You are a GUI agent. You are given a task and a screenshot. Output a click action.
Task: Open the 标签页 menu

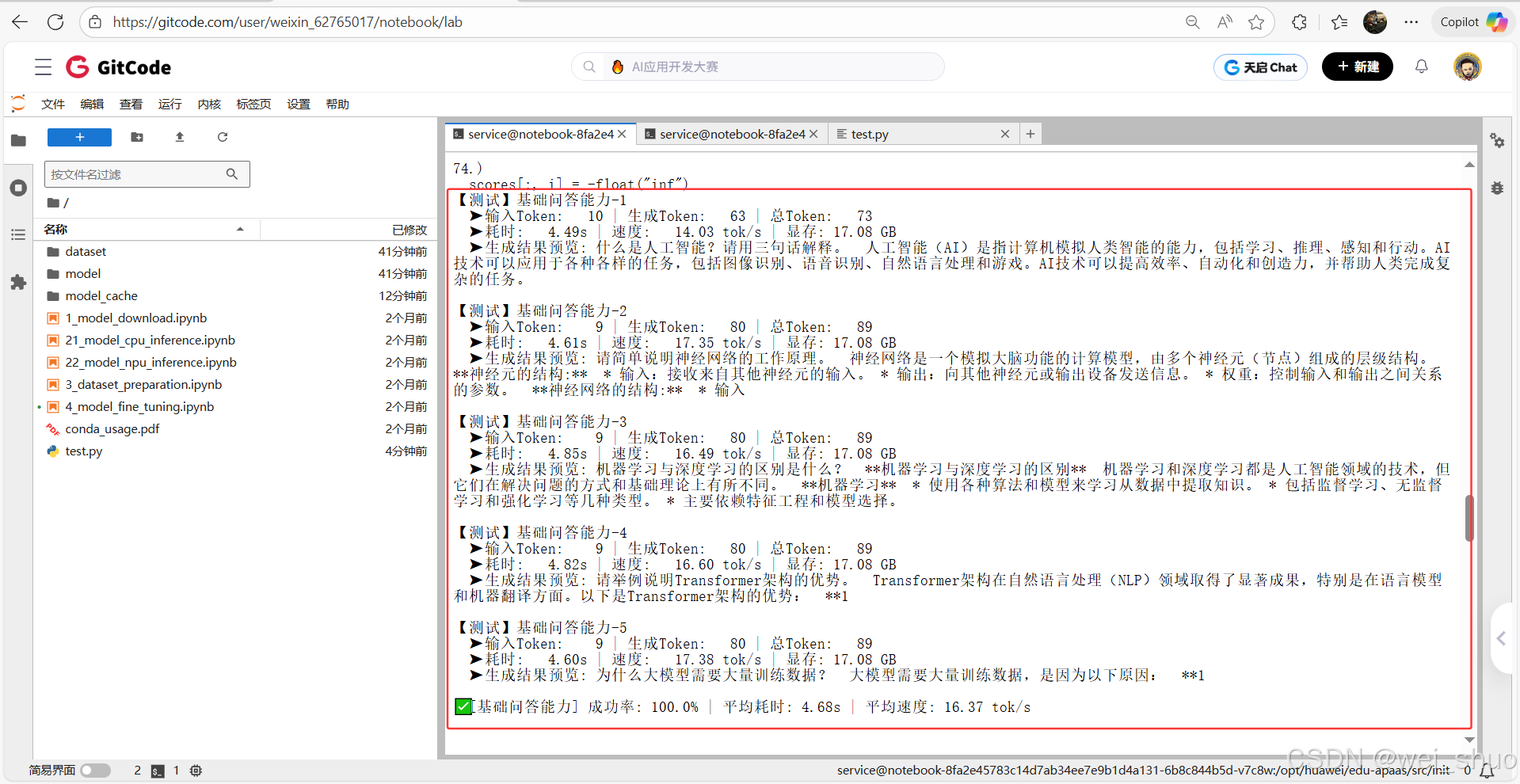click(253, 104)
